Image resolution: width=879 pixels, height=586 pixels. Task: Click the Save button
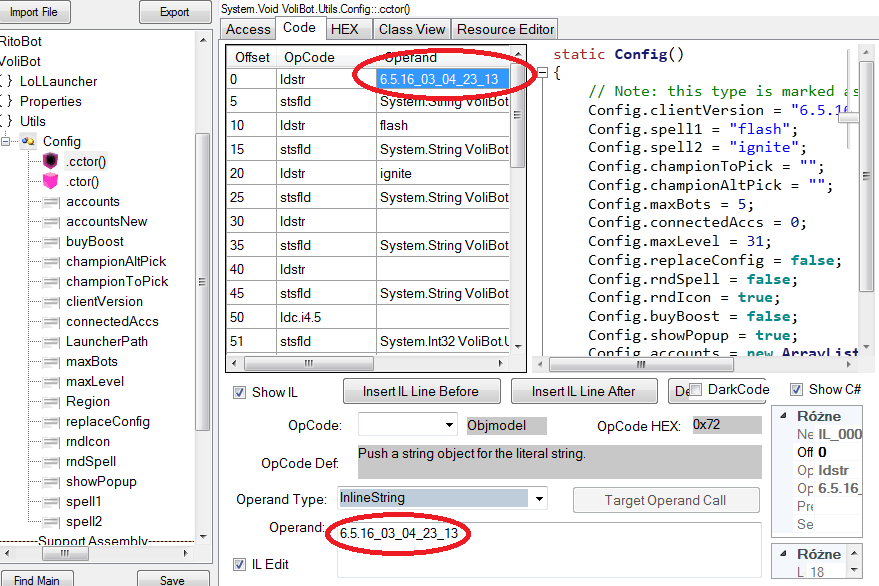tap(173, 580)
